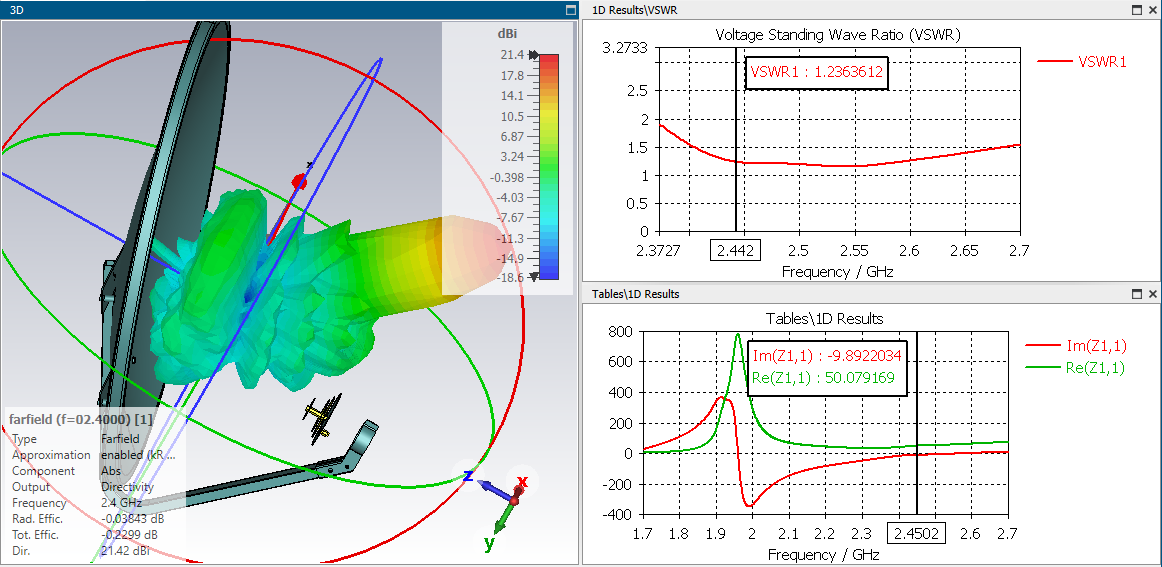Click the color bar lower limit arrow
Screen dimensions: 1162x567
tap(532, 277)
